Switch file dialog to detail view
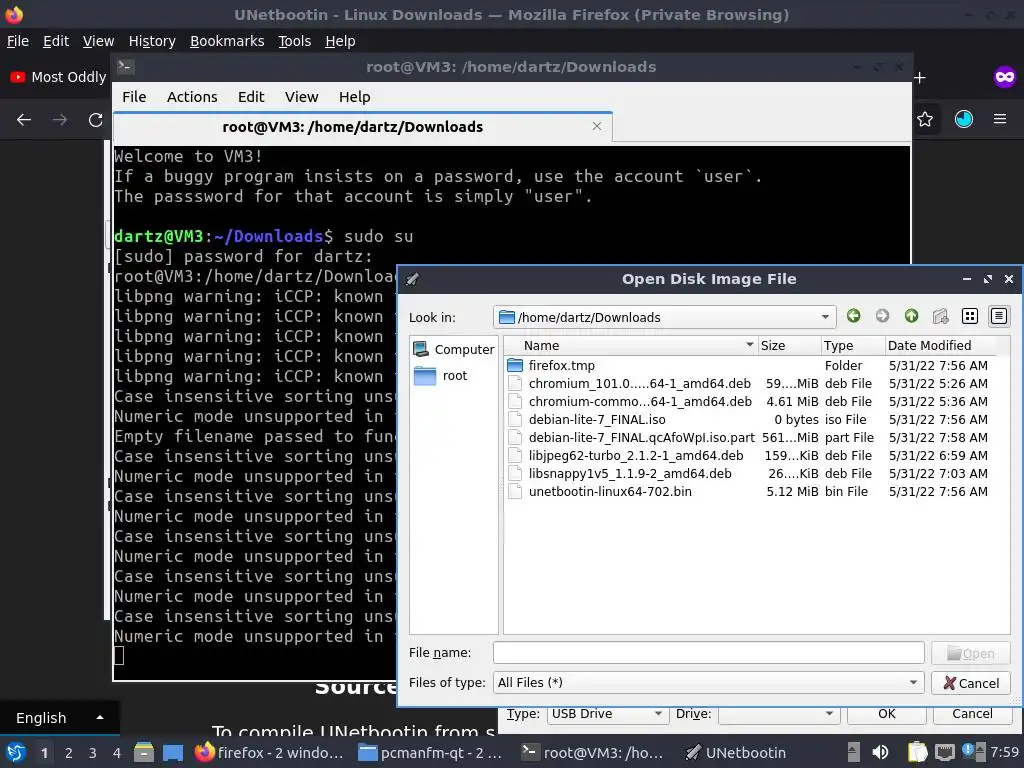The width and height of the screenshot is (1024, 768). pyautogui.click(x=999, y=317)
